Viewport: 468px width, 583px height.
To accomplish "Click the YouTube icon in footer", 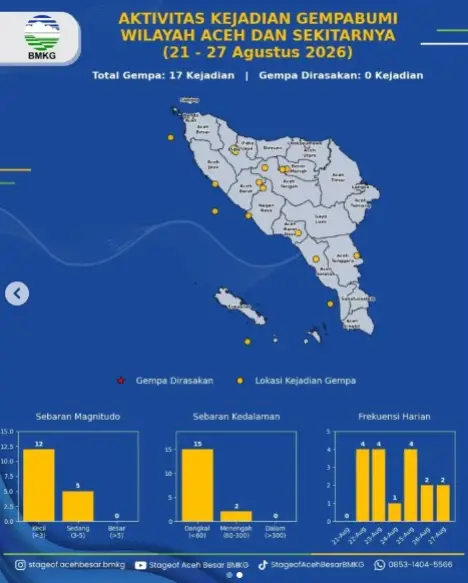I will click(x=141, y=565).
